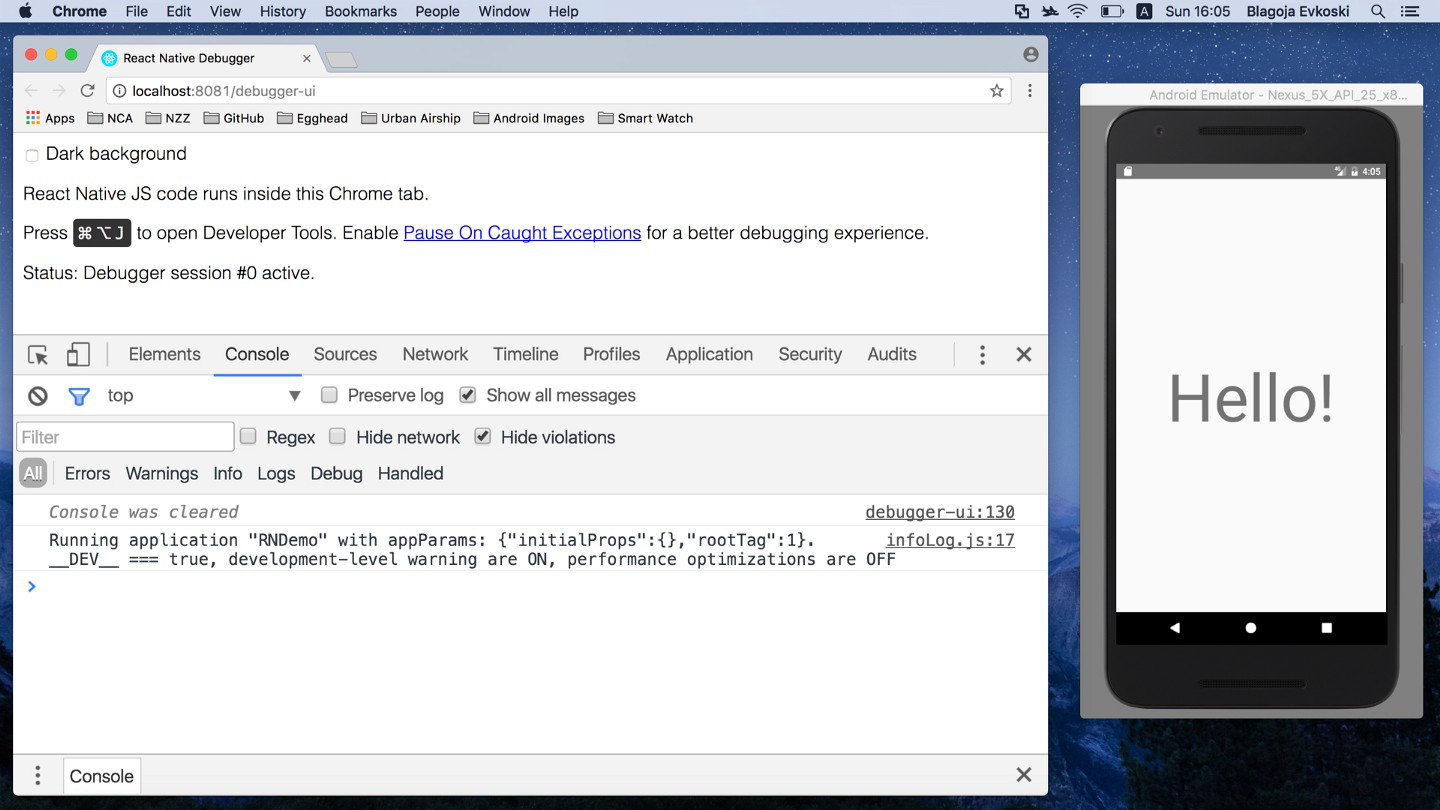The height and width of the screenshot is (810, 1440).
Task: Open the Sources tab in DevTools
Action: tap(345, 354)
